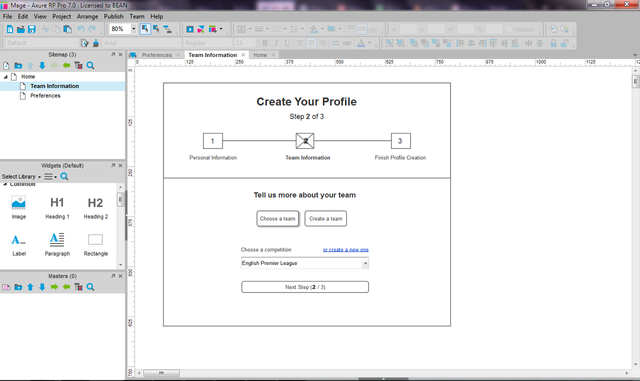
Task: Open the File menu
Action: pyautogui.click(x=7, y=16)
